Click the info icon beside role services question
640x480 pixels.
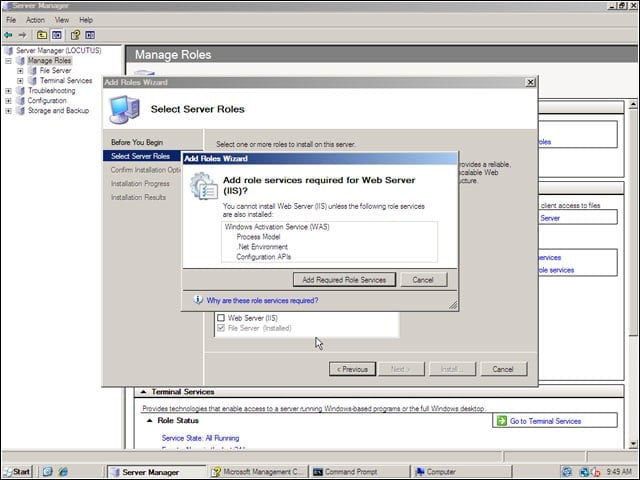(198, 300)
